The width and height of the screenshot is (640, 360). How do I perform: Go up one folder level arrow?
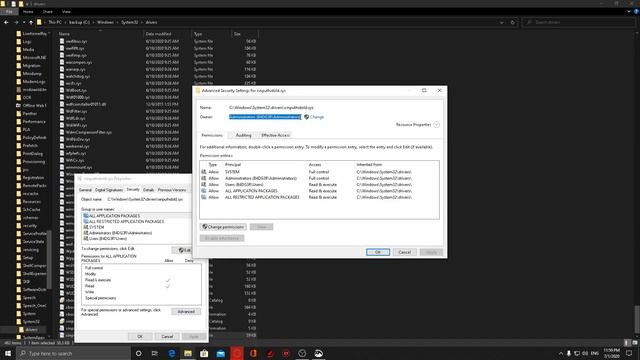coord(31,22)
